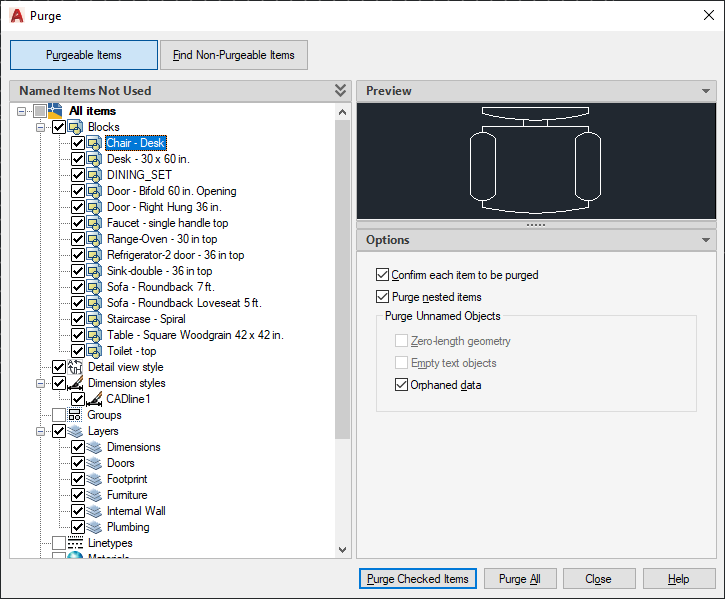Click the Purge All button
The image size is (725, 599).
coord(520,579)
